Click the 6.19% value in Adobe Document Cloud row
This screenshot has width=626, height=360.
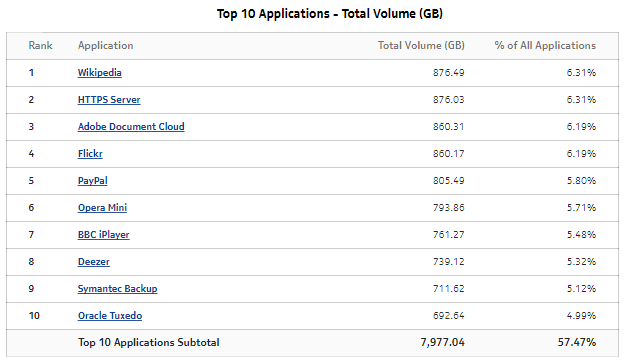pos(581,127)
